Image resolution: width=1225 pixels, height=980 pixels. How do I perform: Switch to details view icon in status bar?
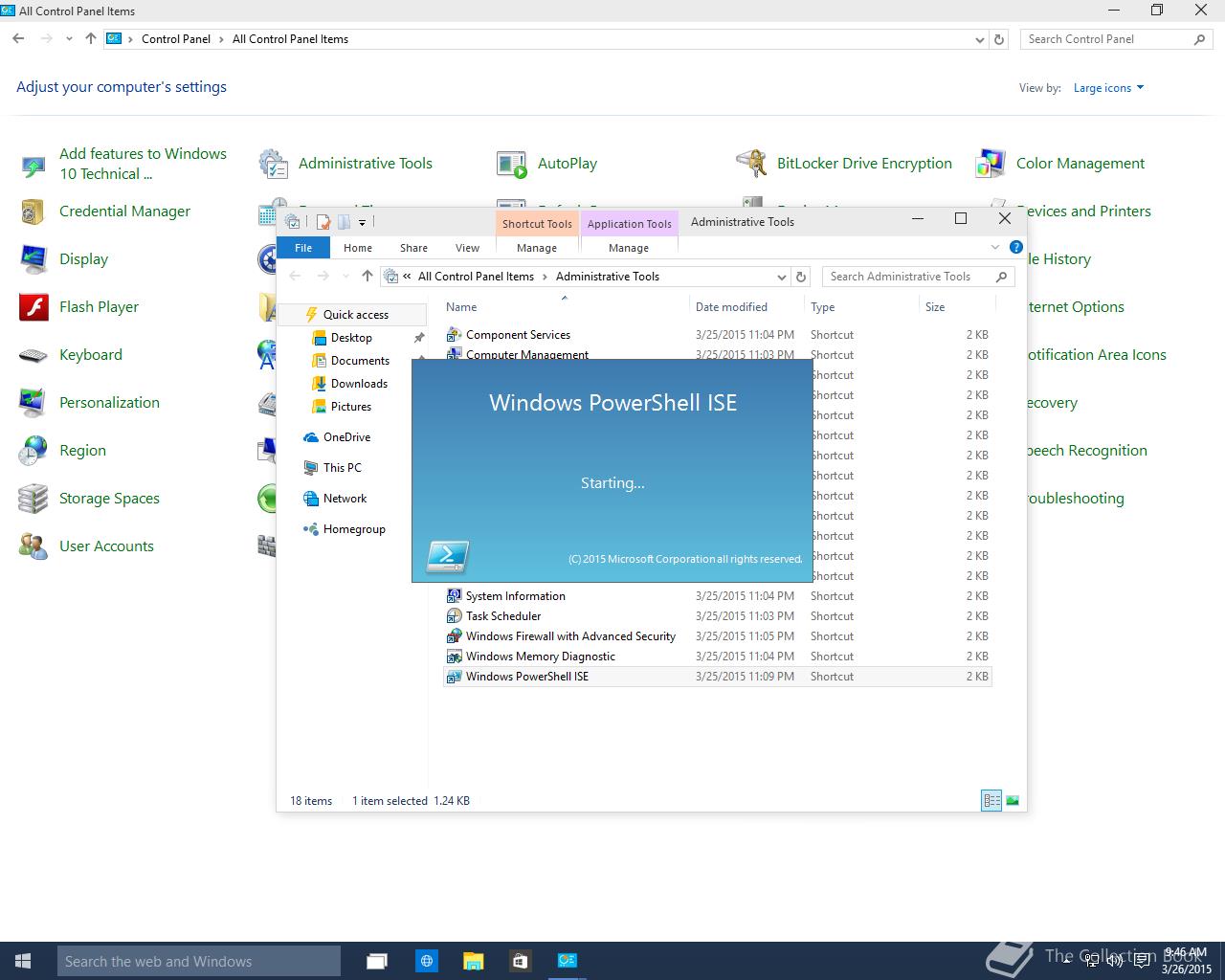click(991, 801)
